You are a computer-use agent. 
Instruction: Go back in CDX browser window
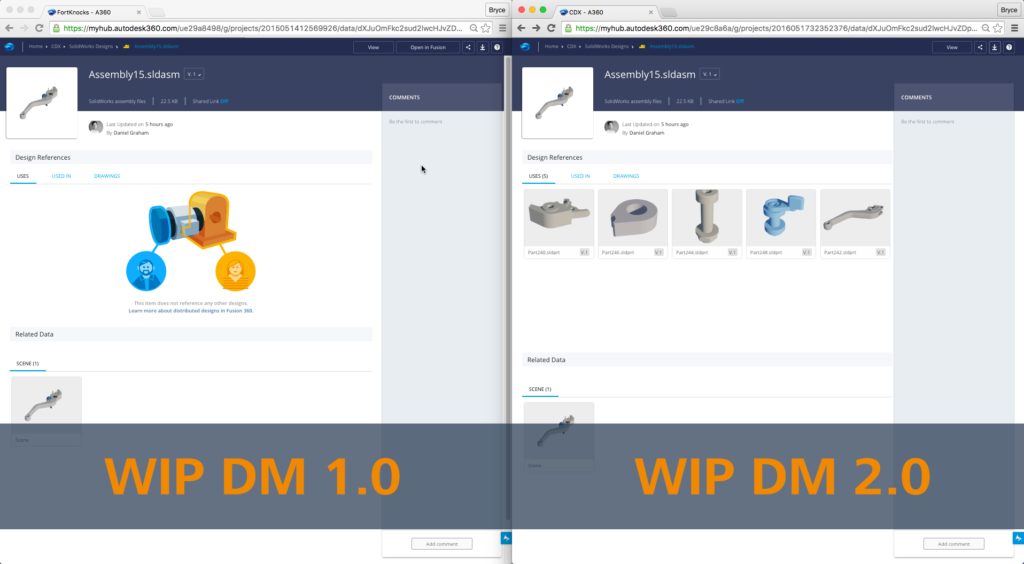(521, 28)
